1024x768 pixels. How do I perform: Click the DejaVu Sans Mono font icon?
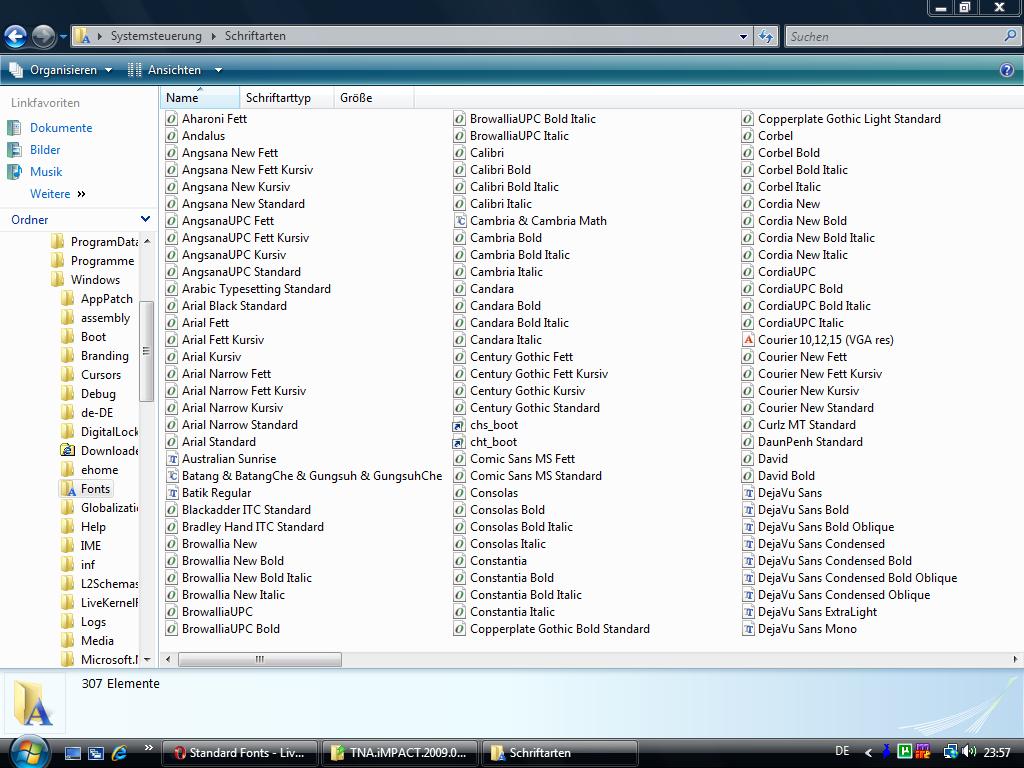(x=748, y=629)
